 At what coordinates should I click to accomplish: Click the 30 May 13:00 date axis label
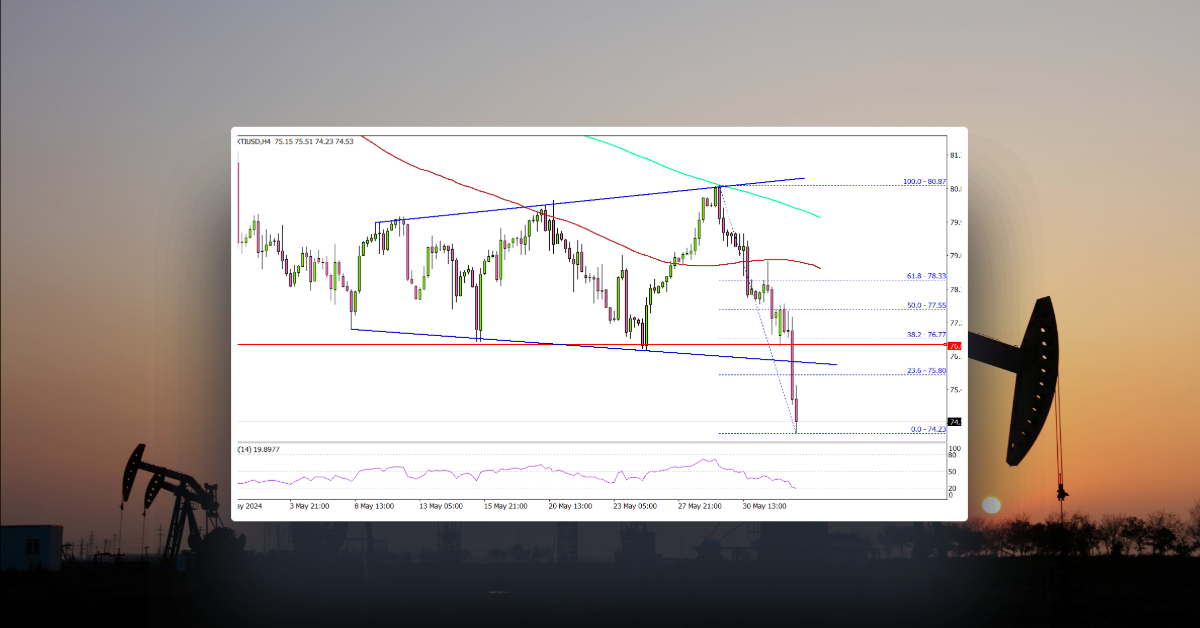point(764,506)
